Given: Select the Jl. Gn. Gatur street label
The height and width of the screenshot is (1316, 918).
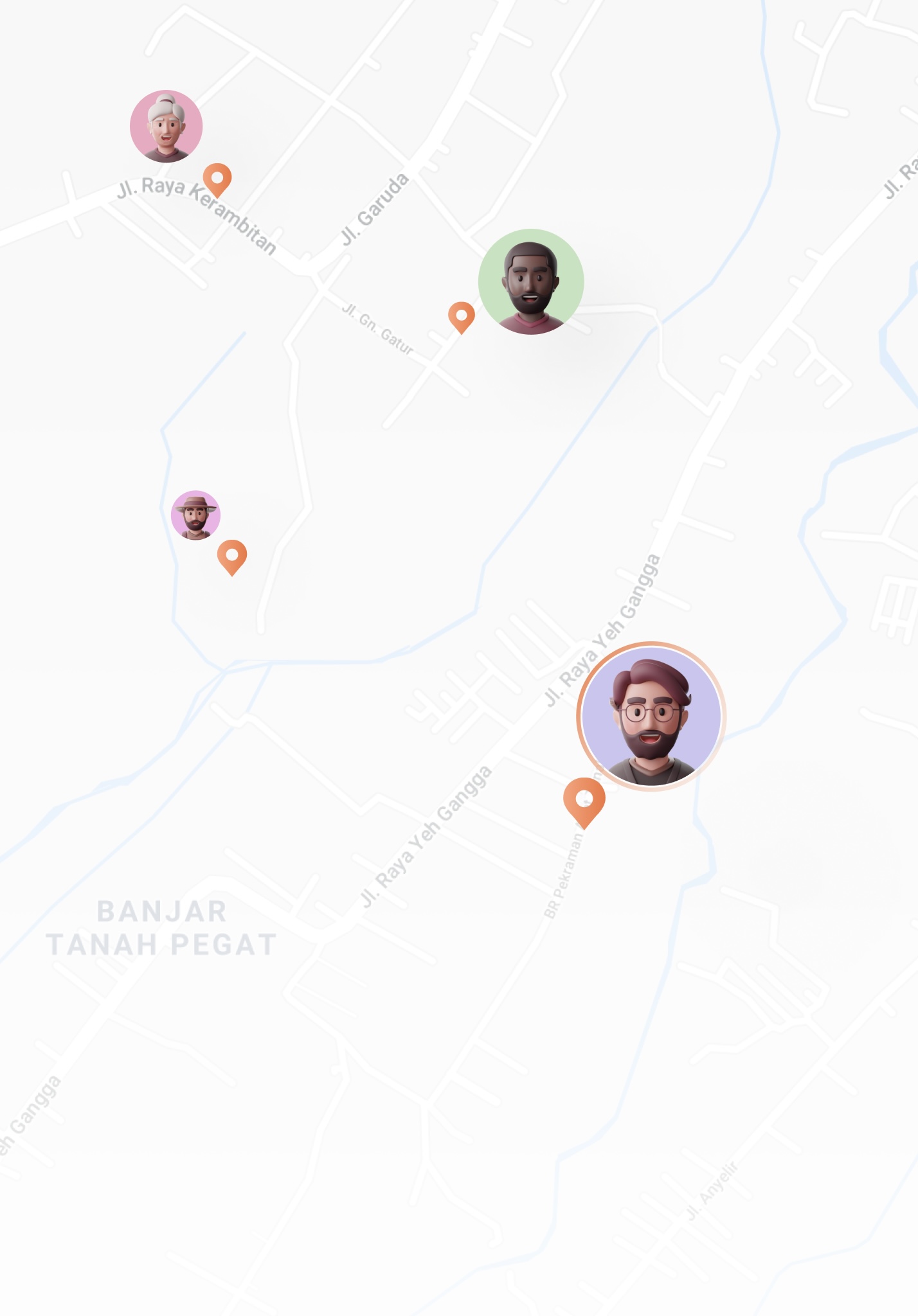Looking at the screenshot, I should [378, 328].
